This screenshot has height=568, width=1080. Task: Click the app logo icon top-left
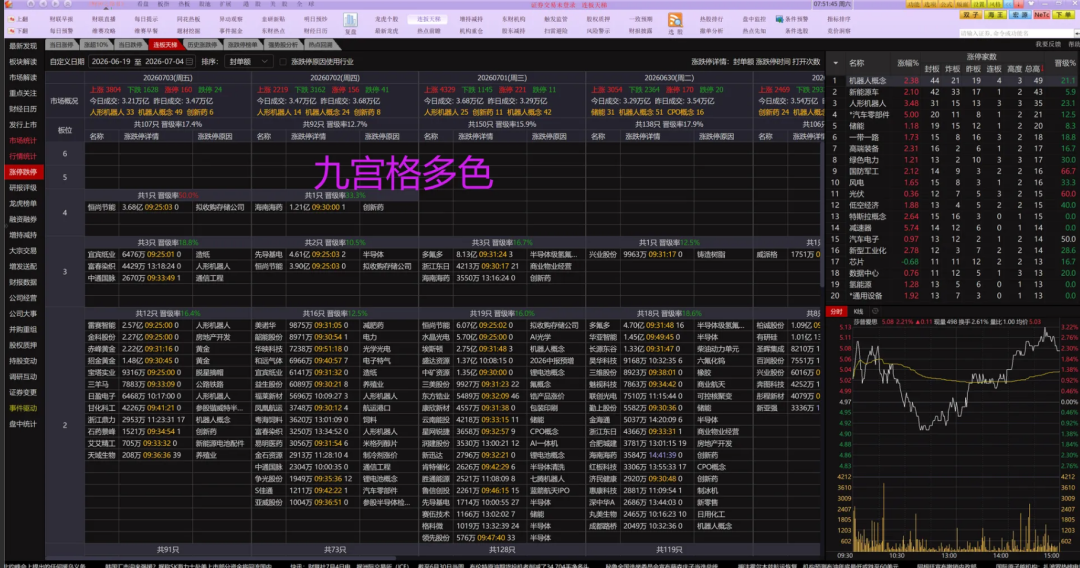(x=8, y=4)
